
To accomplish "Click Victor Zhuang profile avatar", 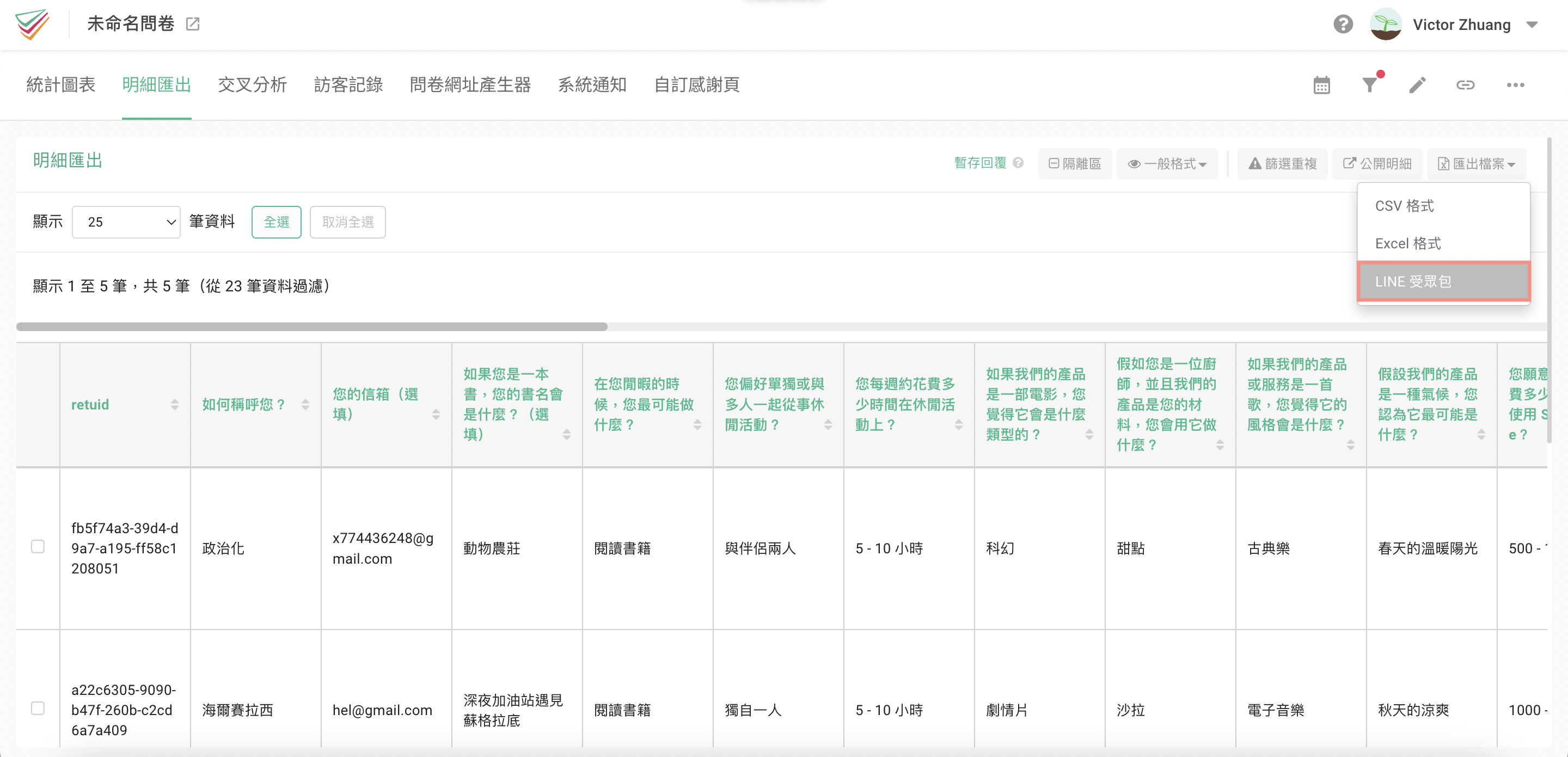I will (1386, 25).
